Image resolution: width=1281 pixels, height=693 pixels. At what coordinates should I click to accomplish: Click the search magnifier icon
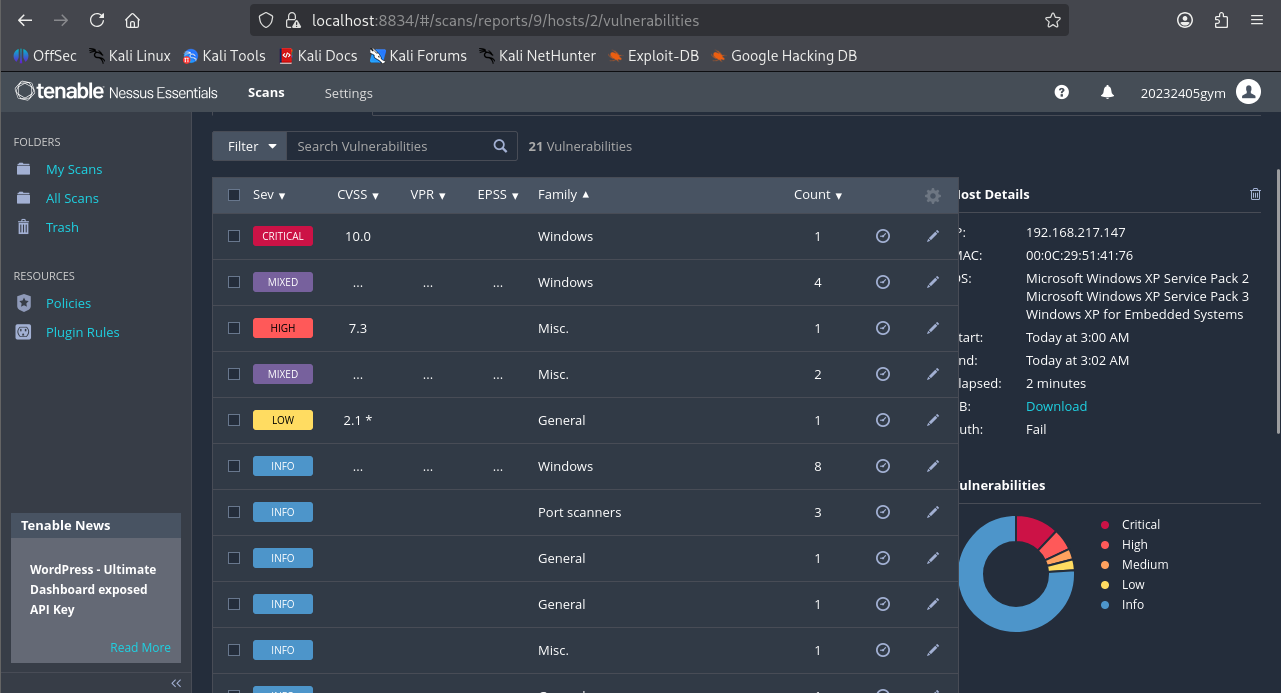500,146
